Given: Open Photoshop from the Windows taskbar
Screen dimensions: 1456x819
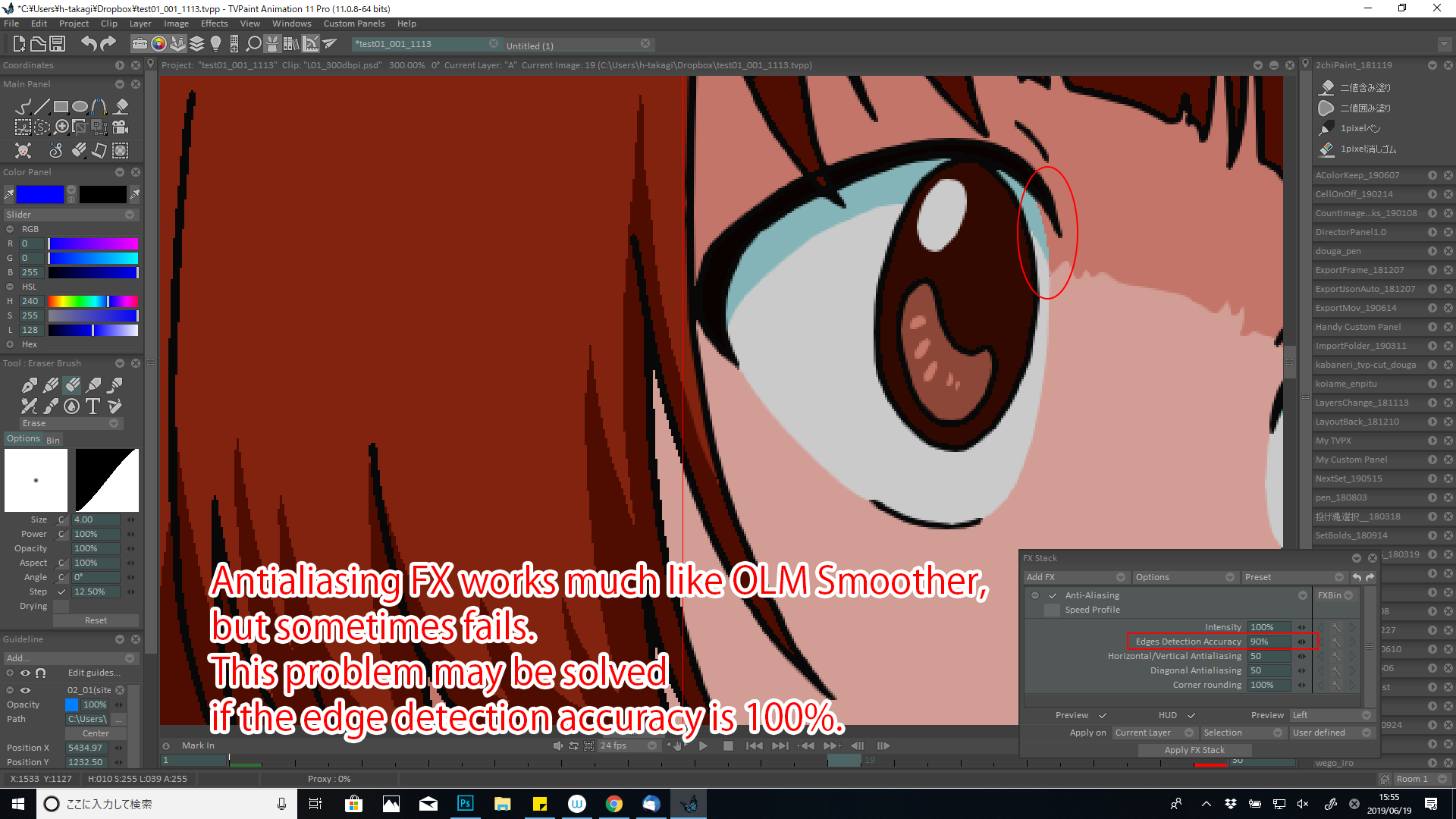Looking at the screenshot, I should pyautogui.click(x=465, y=804).
